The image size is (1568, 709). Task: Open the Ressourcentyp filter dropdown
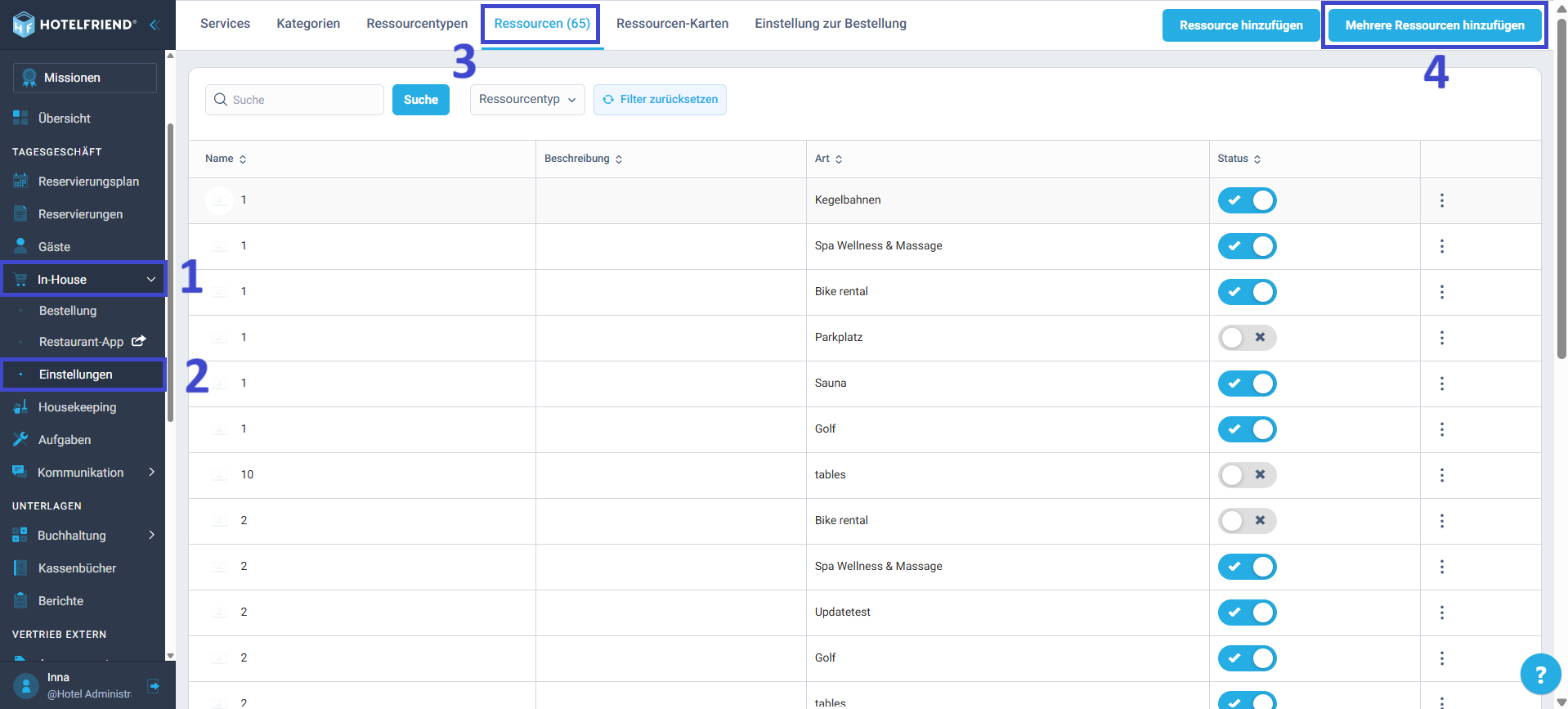(x=527, y=100)
